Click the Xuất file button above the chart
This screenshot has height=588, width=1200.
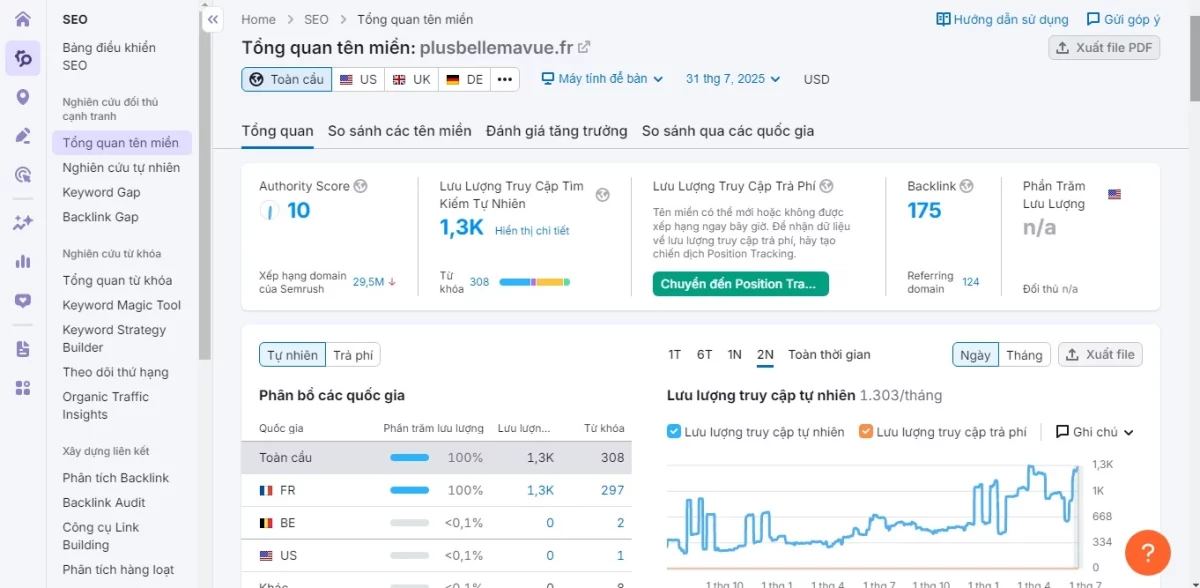pyautogui.click(x=1100, y=355)
